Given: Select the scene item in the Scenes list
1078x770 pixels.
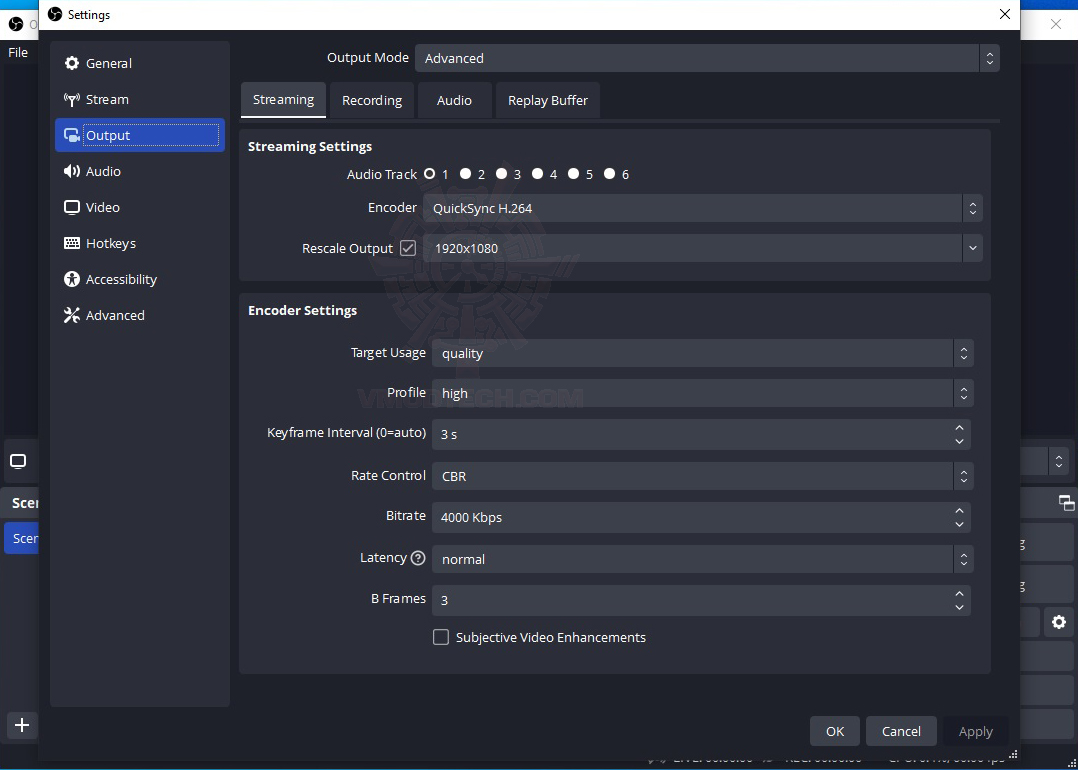Looking at the screenshot, I should click(x=22, y=538).
